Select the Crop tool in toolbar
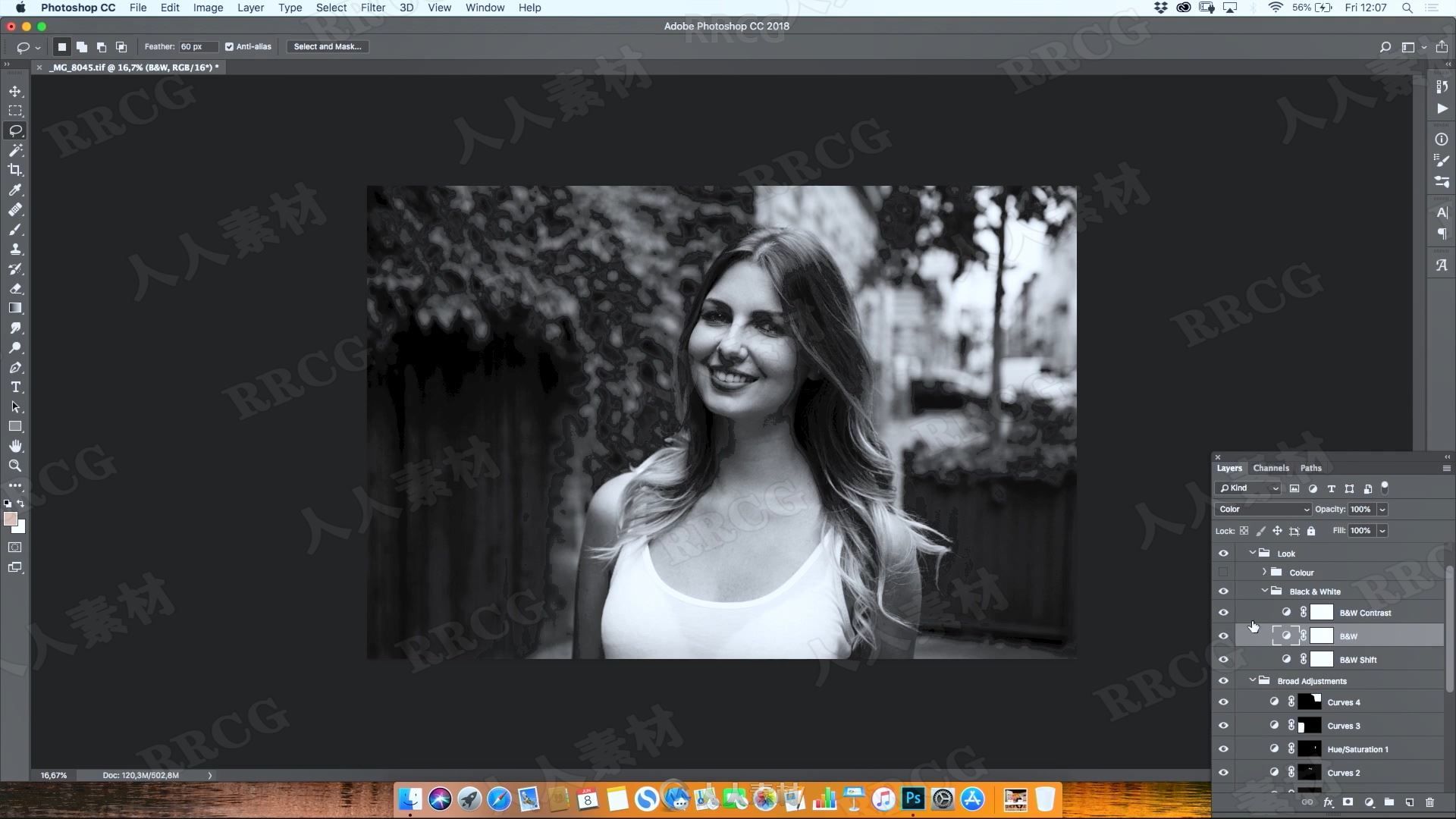 click(x=15, y=170)
